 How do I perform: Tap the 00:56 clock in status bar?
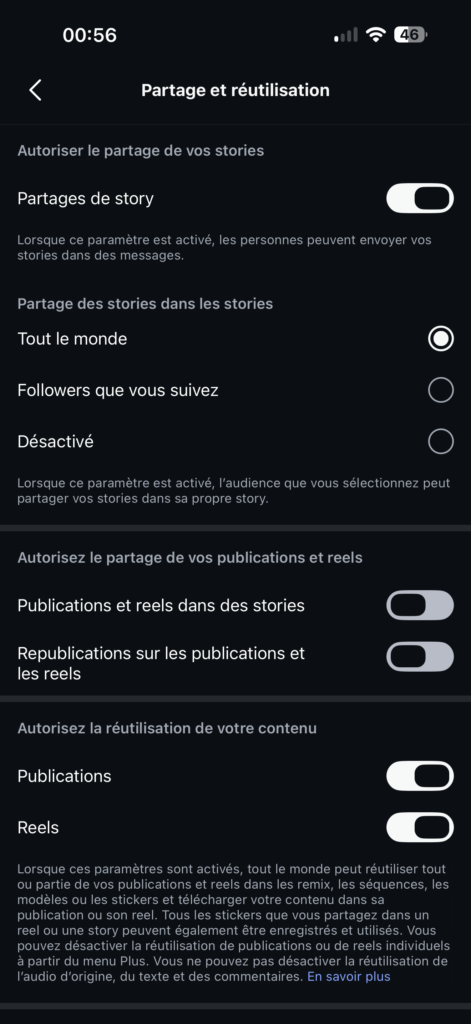point(89,35)
